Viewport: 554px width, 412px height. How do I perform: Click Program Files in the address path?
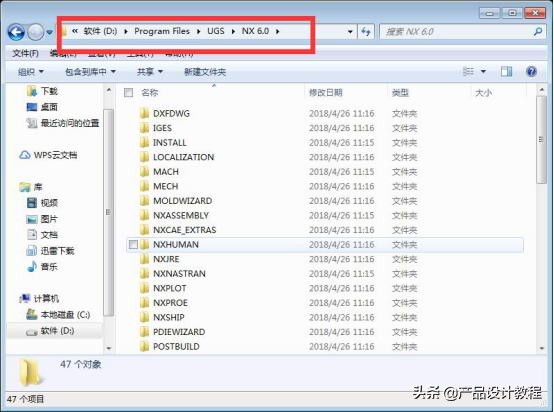pos(162,31)
